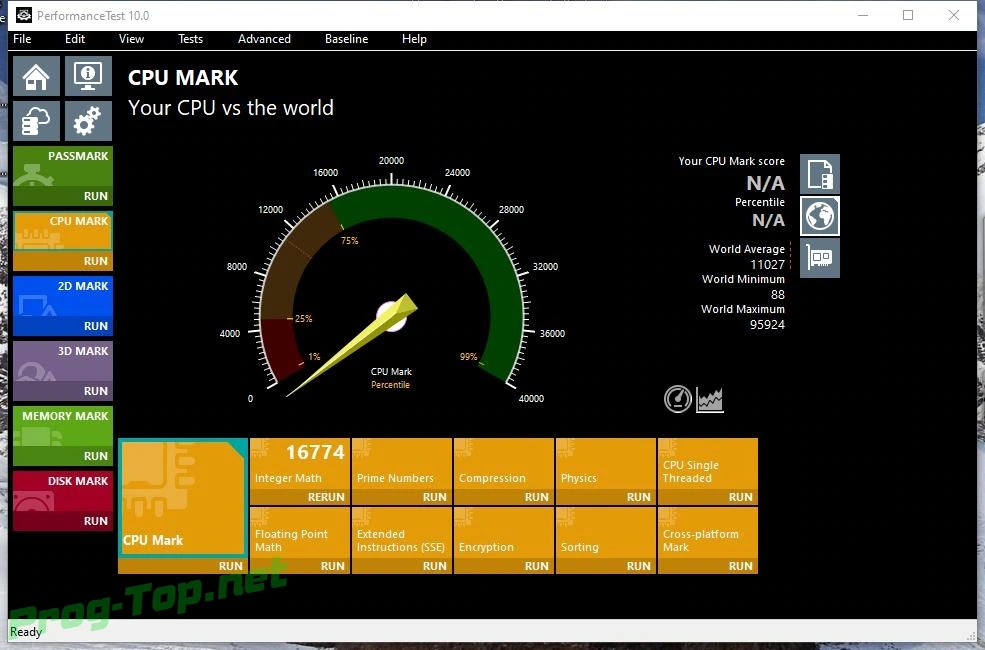Open the Advanced menu

pyautogui.click(x=264, y=39)
